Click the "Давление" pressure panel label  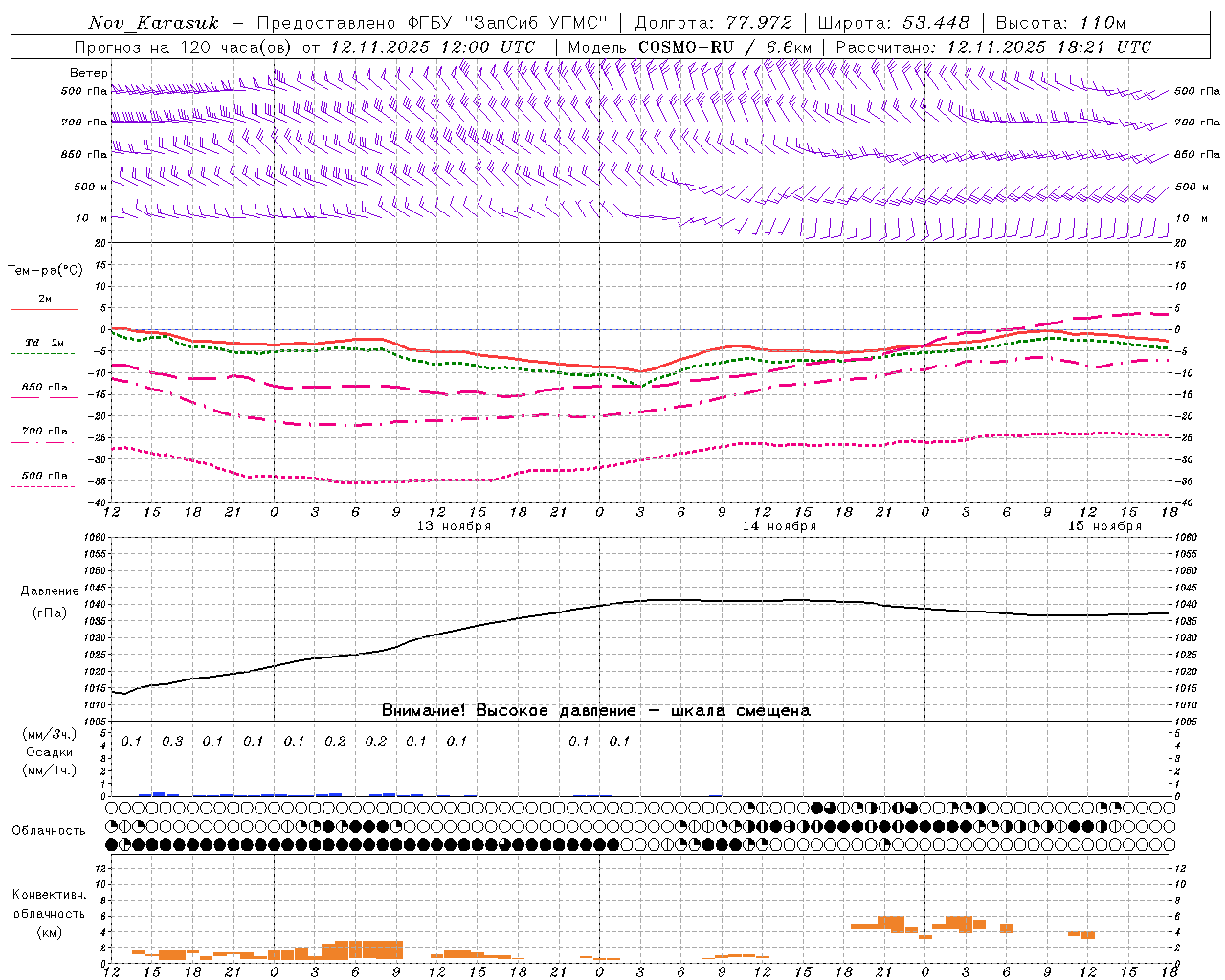pos(50,591)
